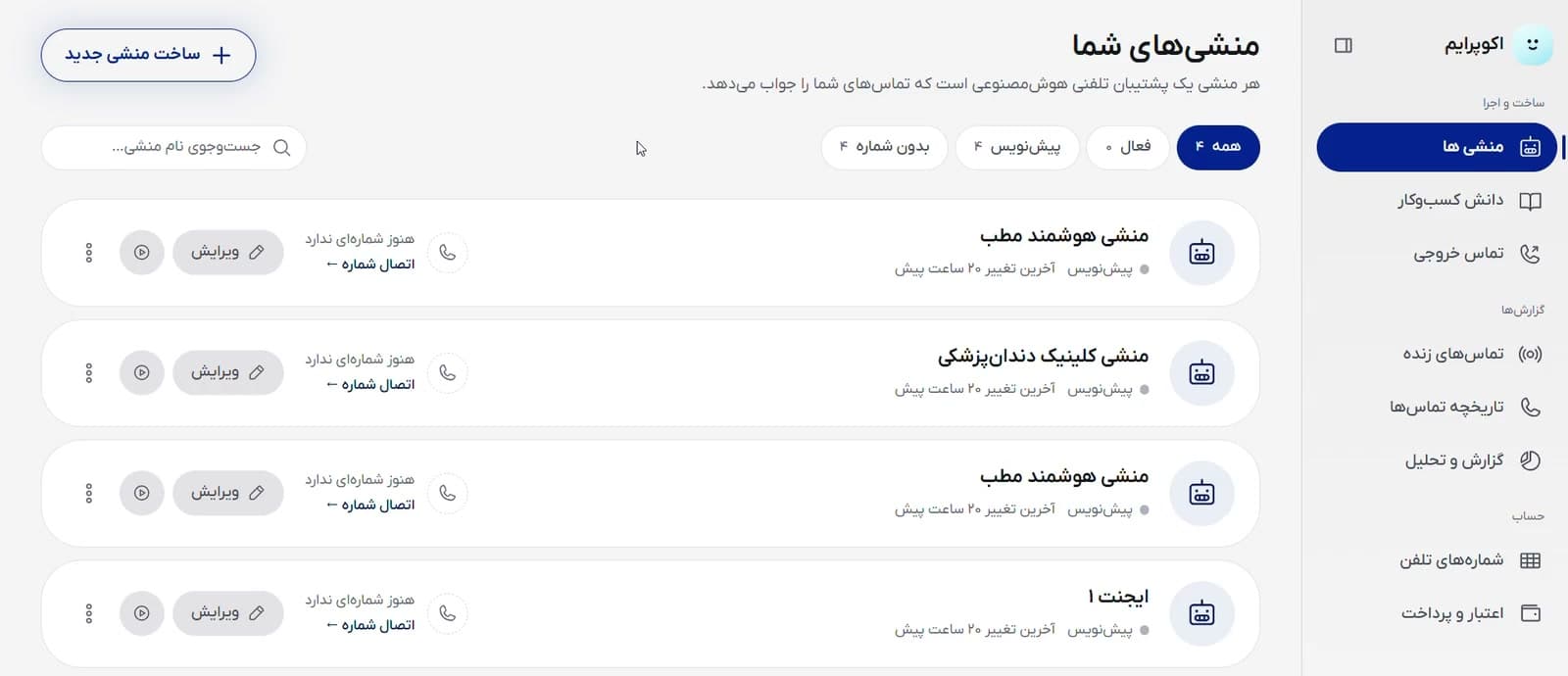Click اتصال شماره link for منشی کلینیک دندان‌پزشکی
1568x676 pixels.
(370, 385)
